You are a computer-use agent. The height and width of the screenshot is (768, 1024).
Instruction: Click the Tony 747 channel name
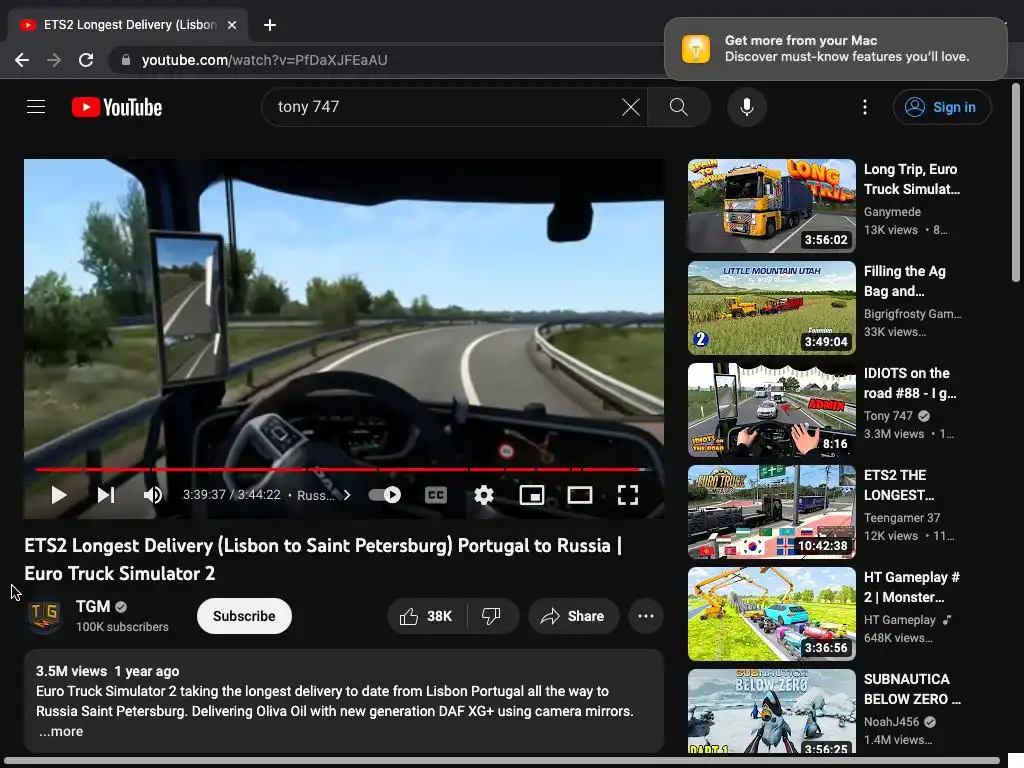click(888, 415)
